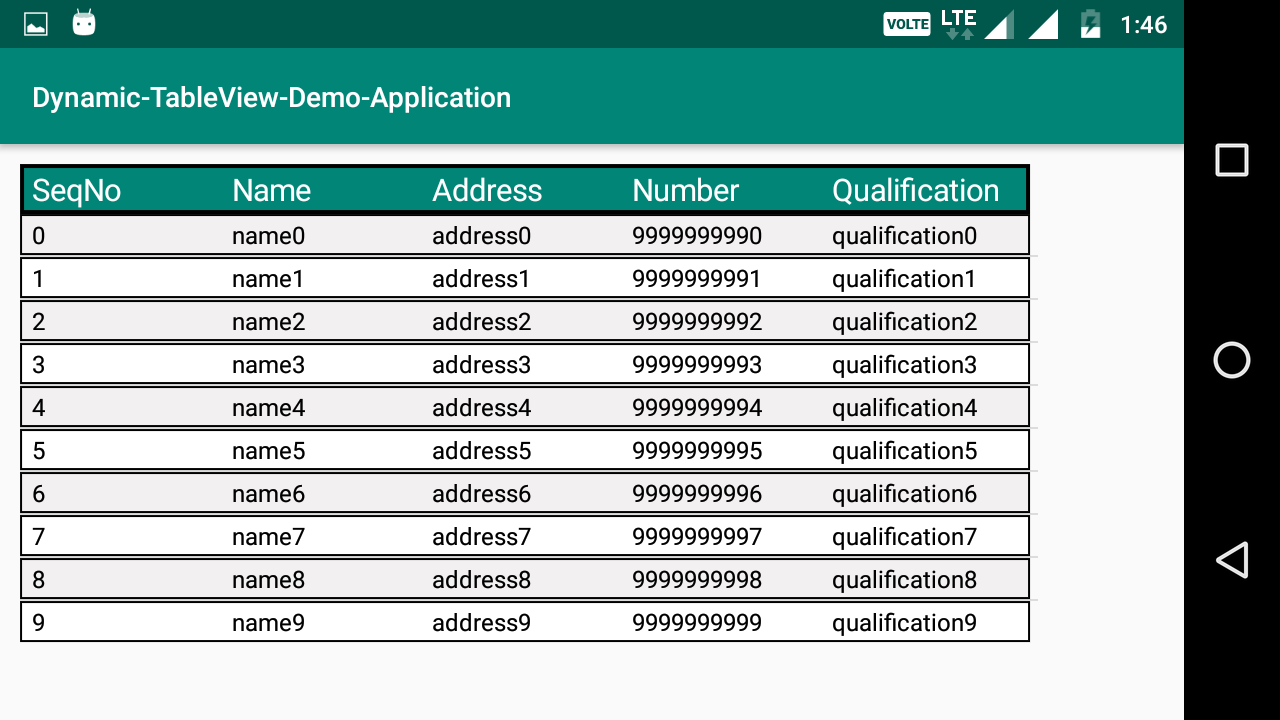The width and height of the screenshot is (1280, 720).
Task: Tap the Android system notification icon
Action: (x=84, y=22)
